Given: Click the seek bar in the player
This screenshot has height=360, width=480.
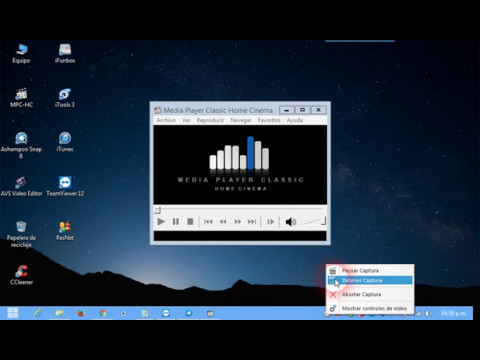Looking at the screenshot, I should [x=240, y=210].
